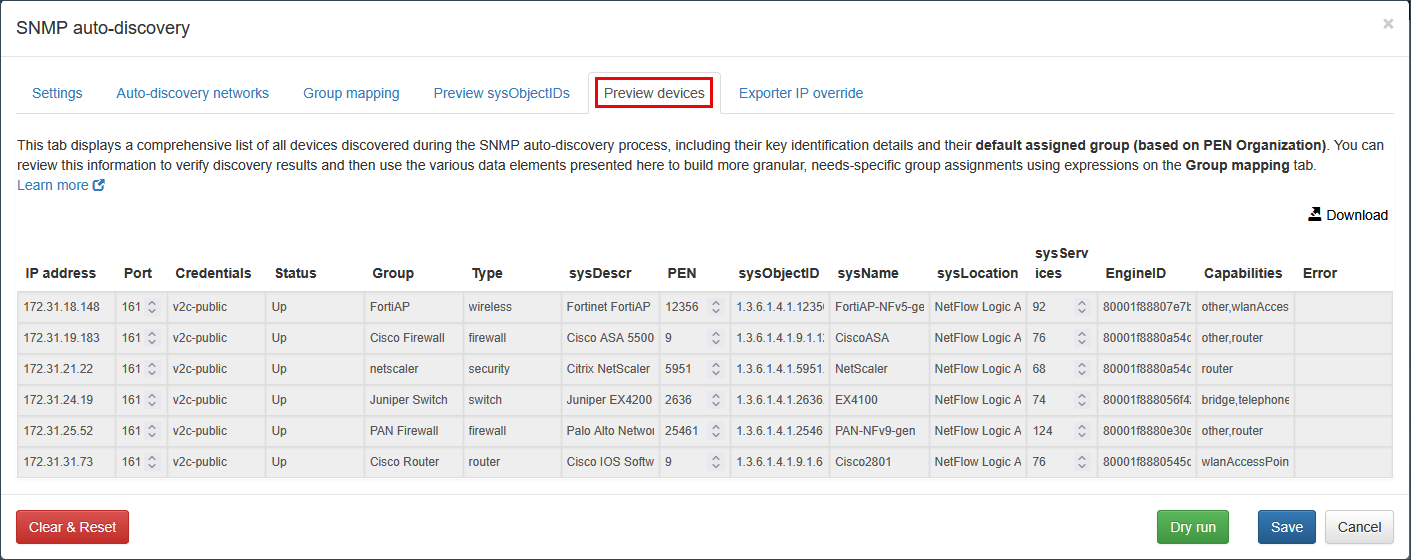The height and width of the screenshot is (560, 1411).
Task: Switch to the Settings tab
Action: tap(57, 93)
